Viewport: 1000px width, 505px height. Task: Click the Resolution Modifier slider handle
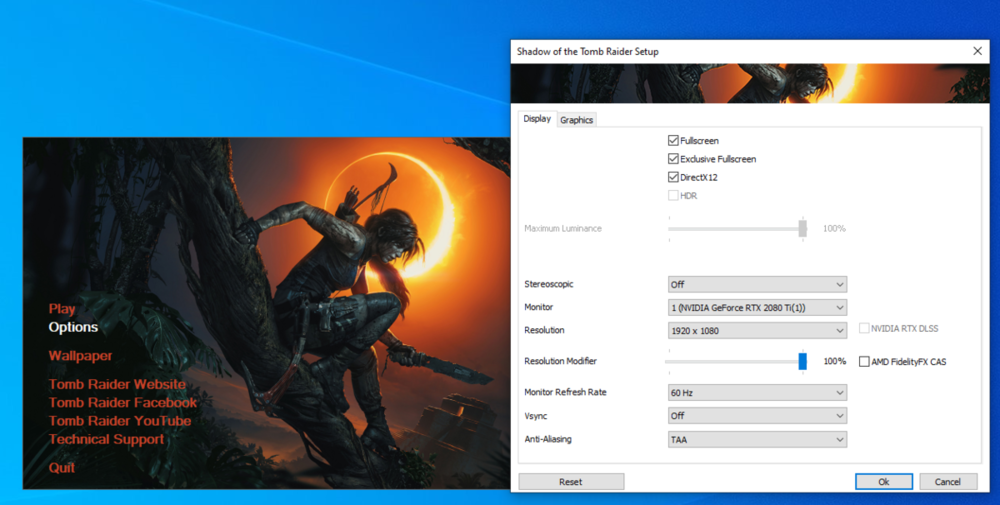pyautogui.click(x=802, y=361)
